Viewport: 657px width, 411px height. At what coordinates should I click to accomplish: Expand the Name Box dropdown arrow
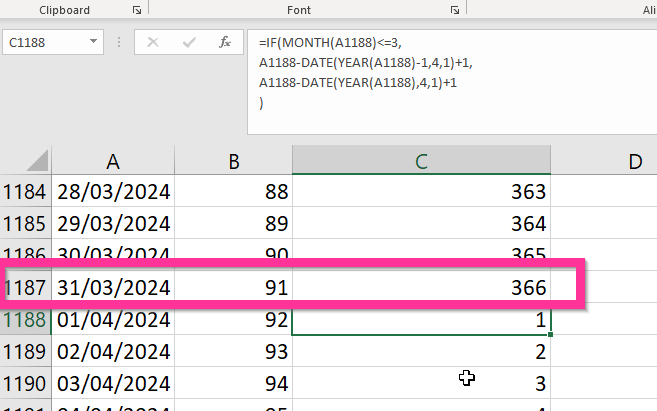click(x=94, y=43)
